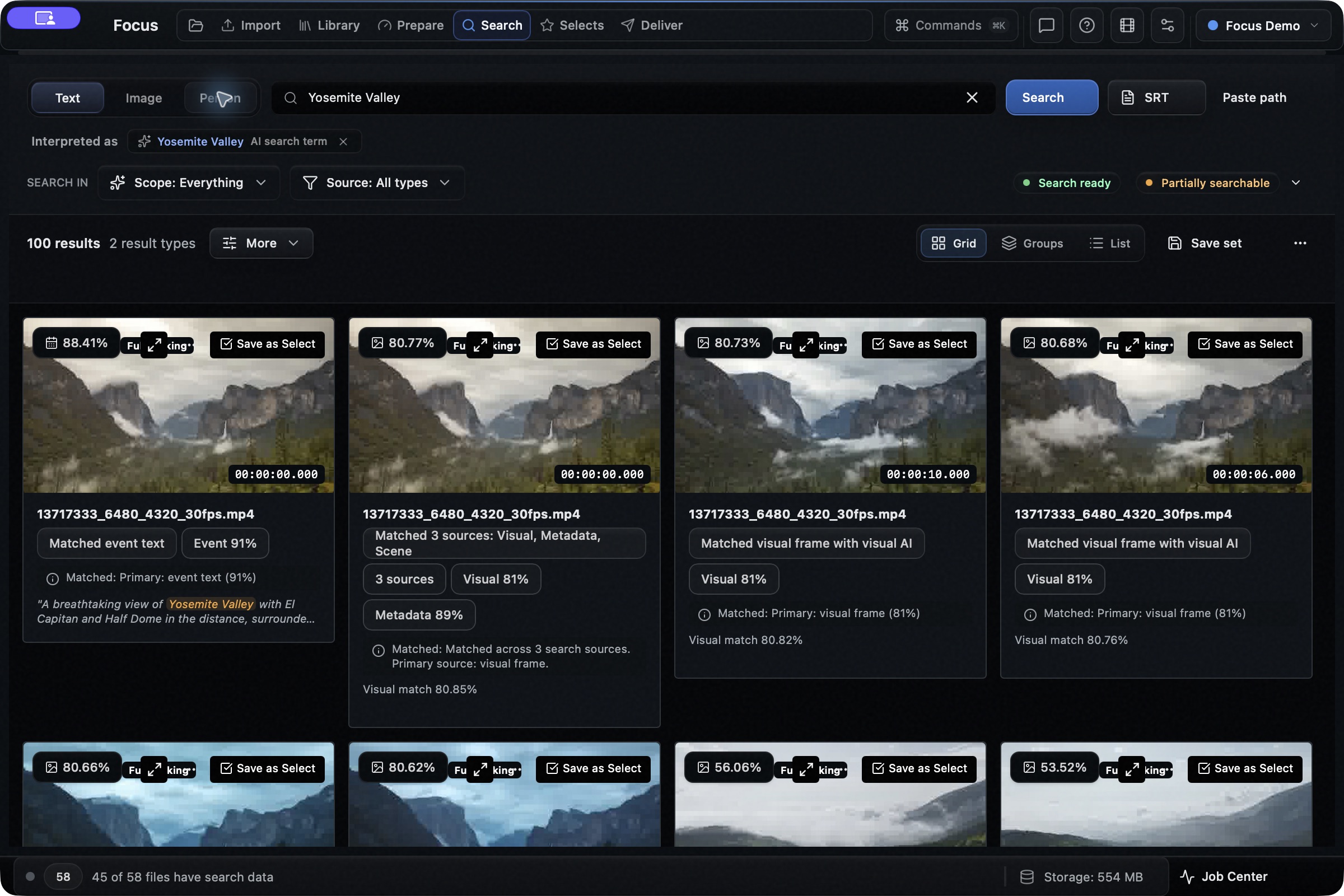Go to the Prepare tab
The image size is (1344, 896).
tap(410, 25)
